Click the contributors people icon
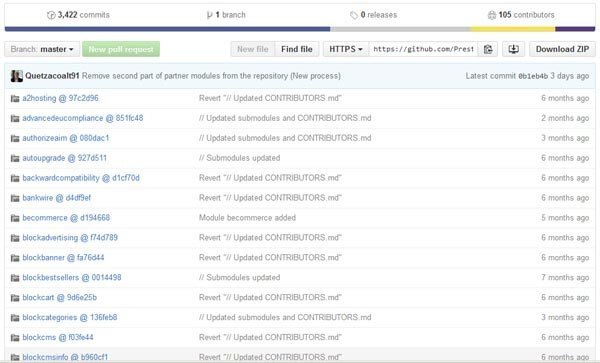 pyautogui.click(x=492, y=15)
